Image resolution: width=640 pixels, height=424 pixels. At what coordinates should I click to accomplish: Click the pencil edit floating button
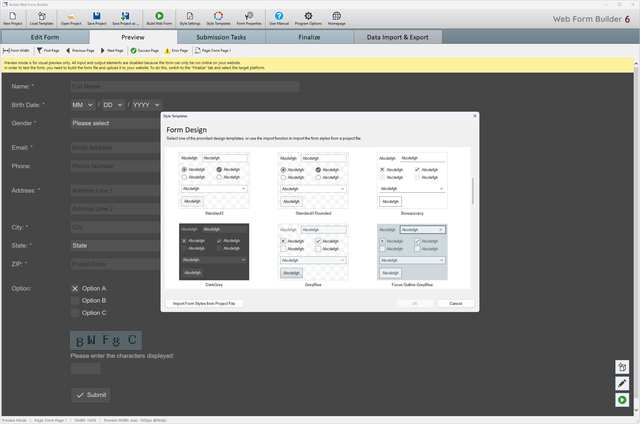(622, 383)
